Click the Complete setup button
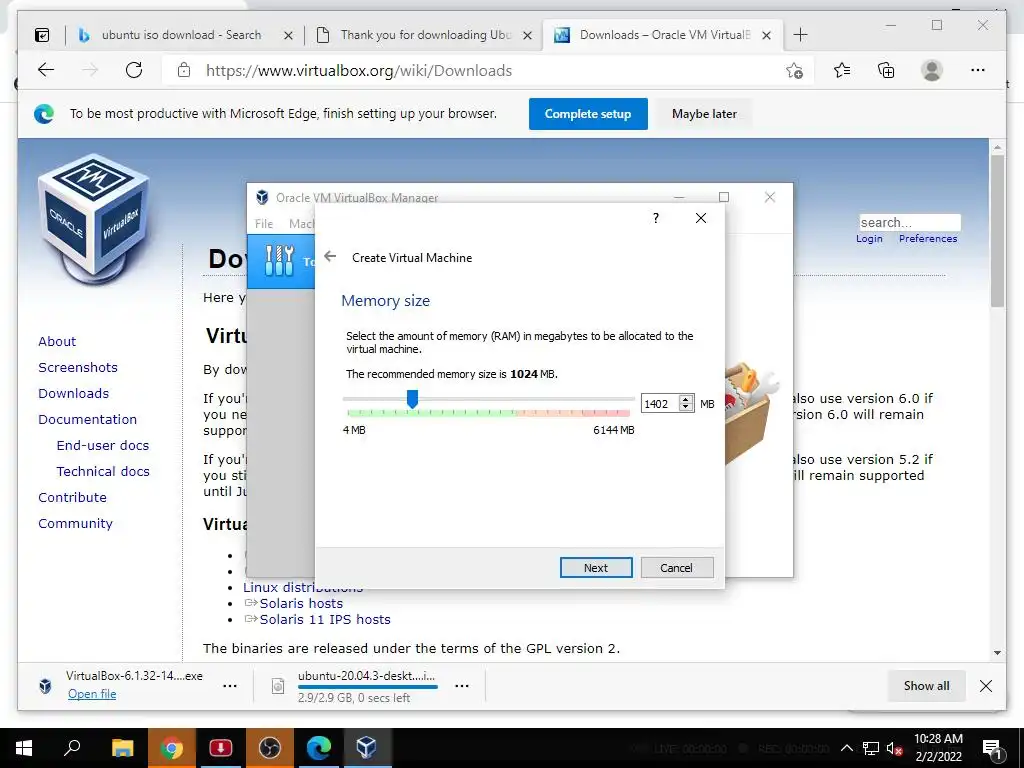 click(588, 114)
